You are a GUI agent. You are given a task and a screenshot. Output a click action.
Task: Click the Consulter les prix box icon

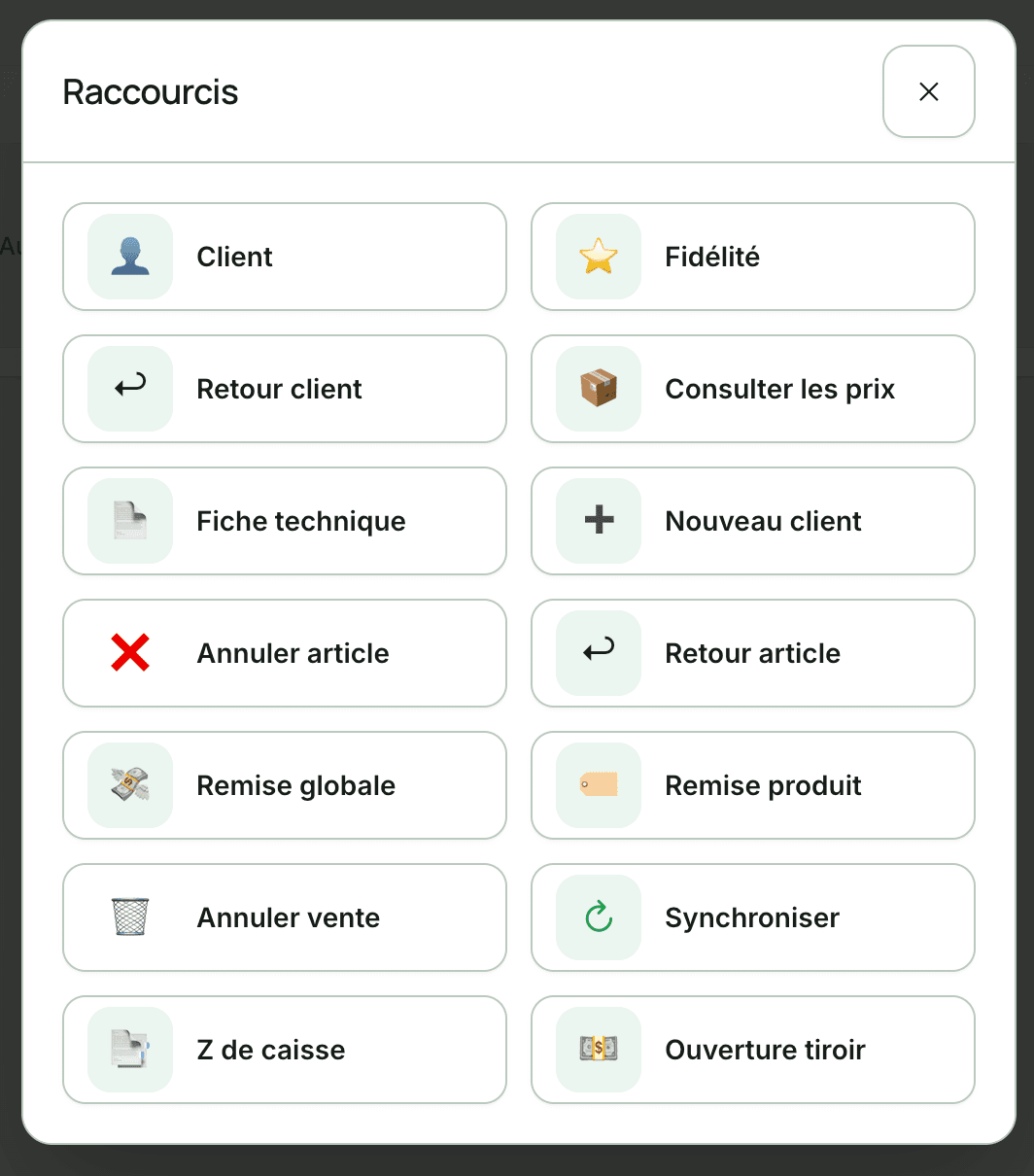point(599,389)
